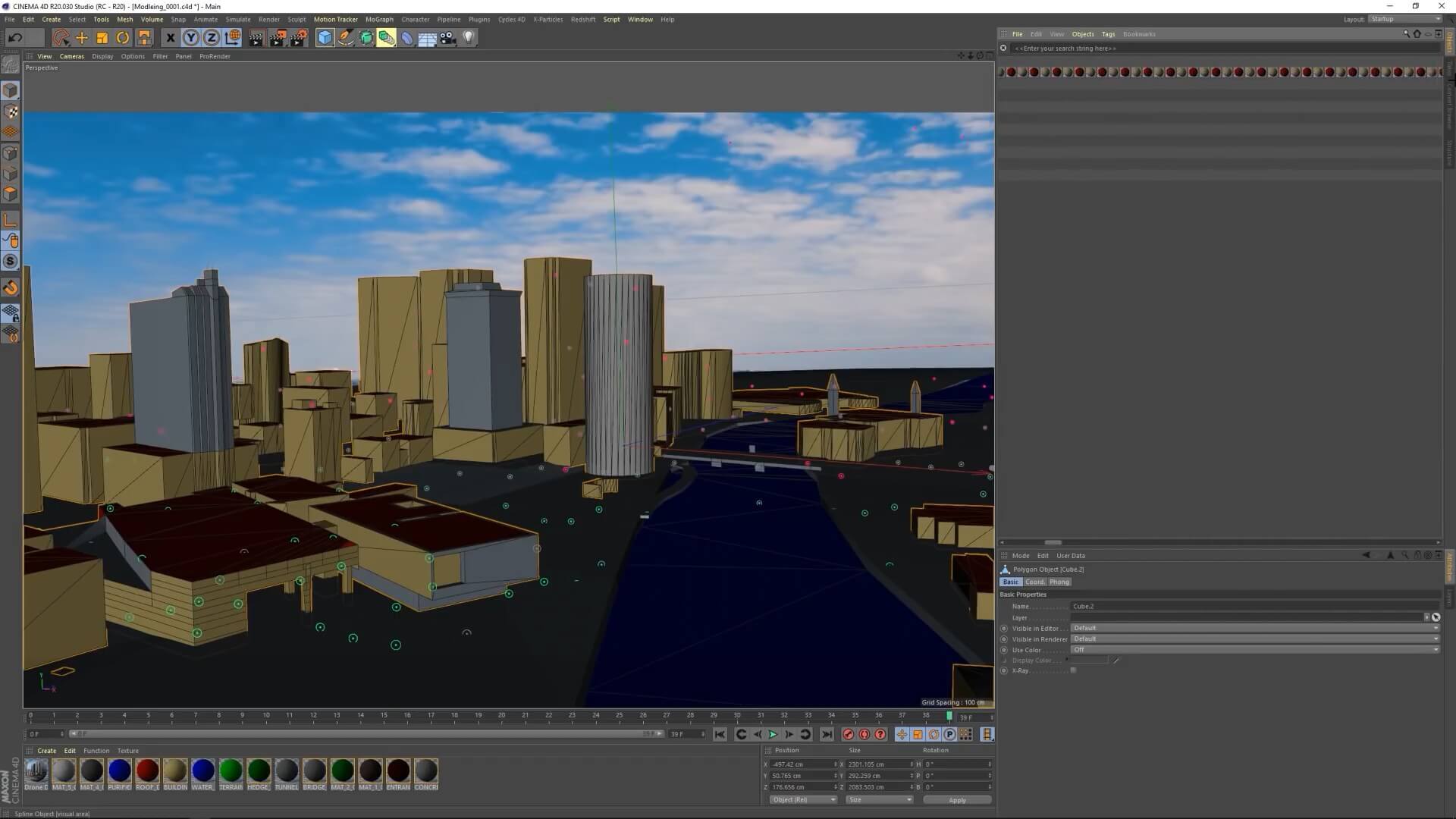
Task: Open the Object (Rel) coordinate dropdown
Action: pyautogui.click(x=802, y=800)
